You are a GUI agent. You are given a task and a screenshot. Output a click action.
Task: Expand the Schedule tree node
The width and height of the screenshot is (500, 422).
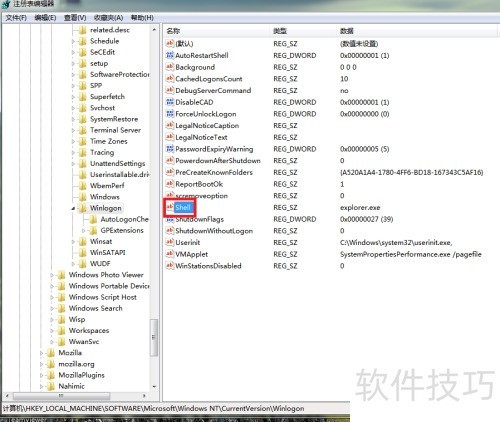click(x=73, y=41)
